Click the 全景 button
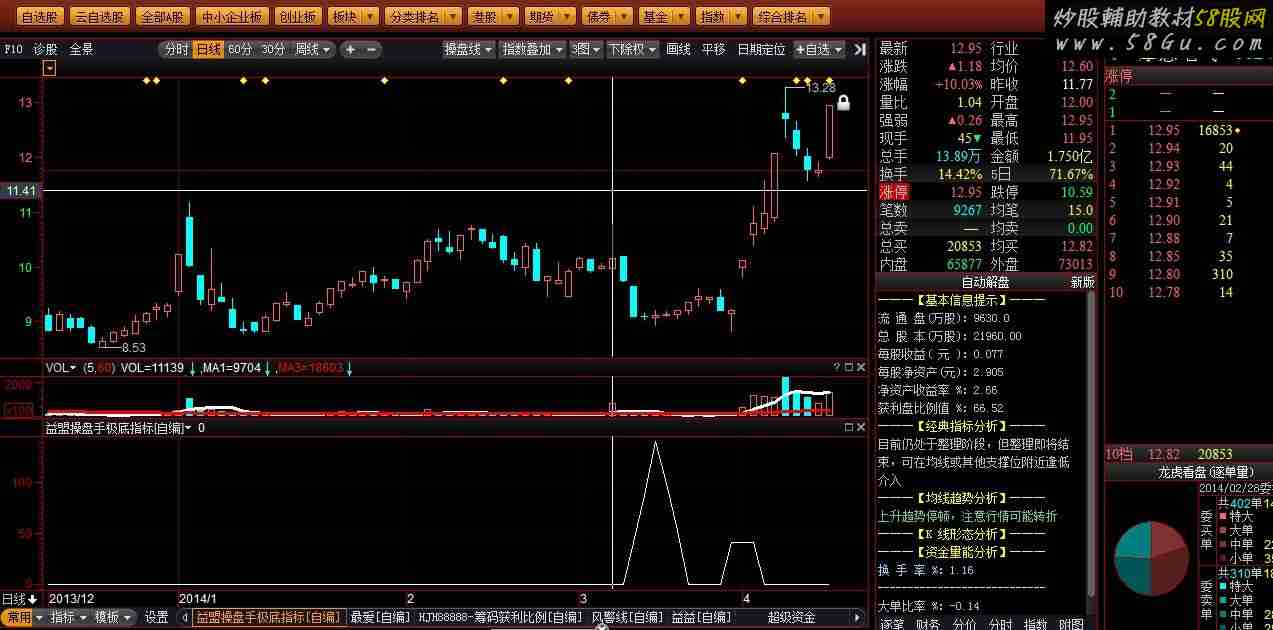Viewport: 1273px width, 630px height. click(x=81, y=49)
